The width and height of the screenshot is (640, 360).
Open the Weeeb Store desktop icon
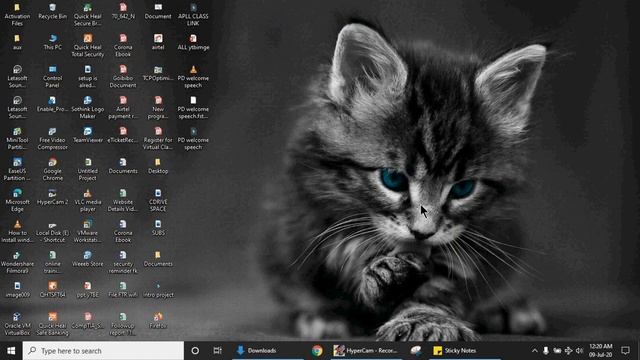(x=88, y=259)
